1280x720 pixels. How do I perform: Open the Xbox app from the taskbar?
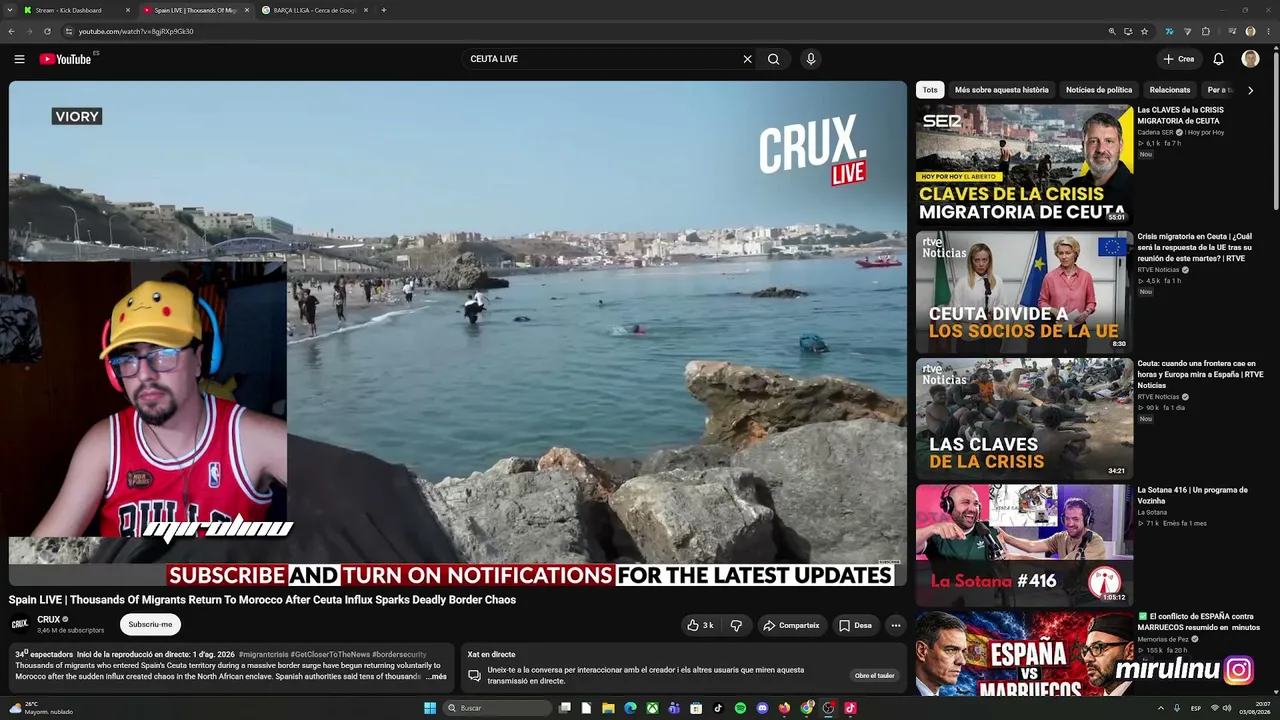[652, 708]
